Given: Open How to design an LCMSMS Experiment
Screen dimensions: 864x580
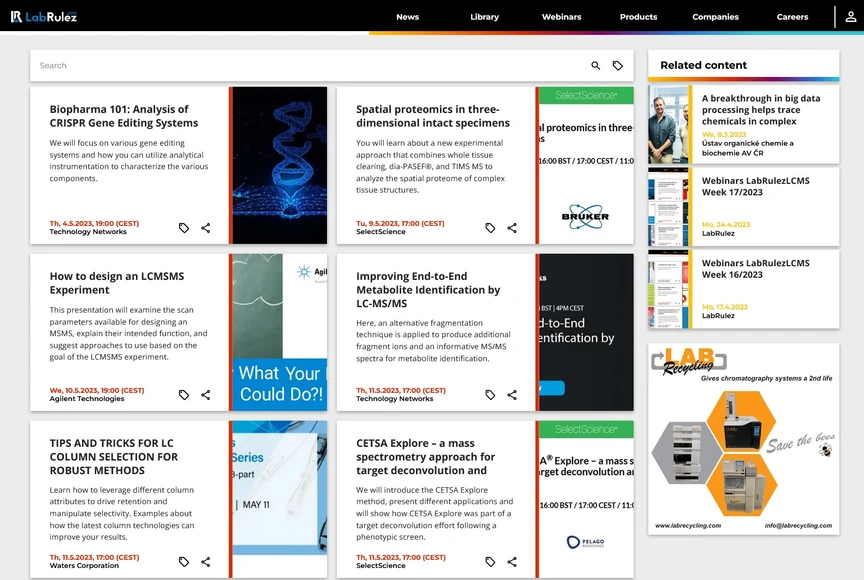Looking at the screenshot, I should (117, 283).
